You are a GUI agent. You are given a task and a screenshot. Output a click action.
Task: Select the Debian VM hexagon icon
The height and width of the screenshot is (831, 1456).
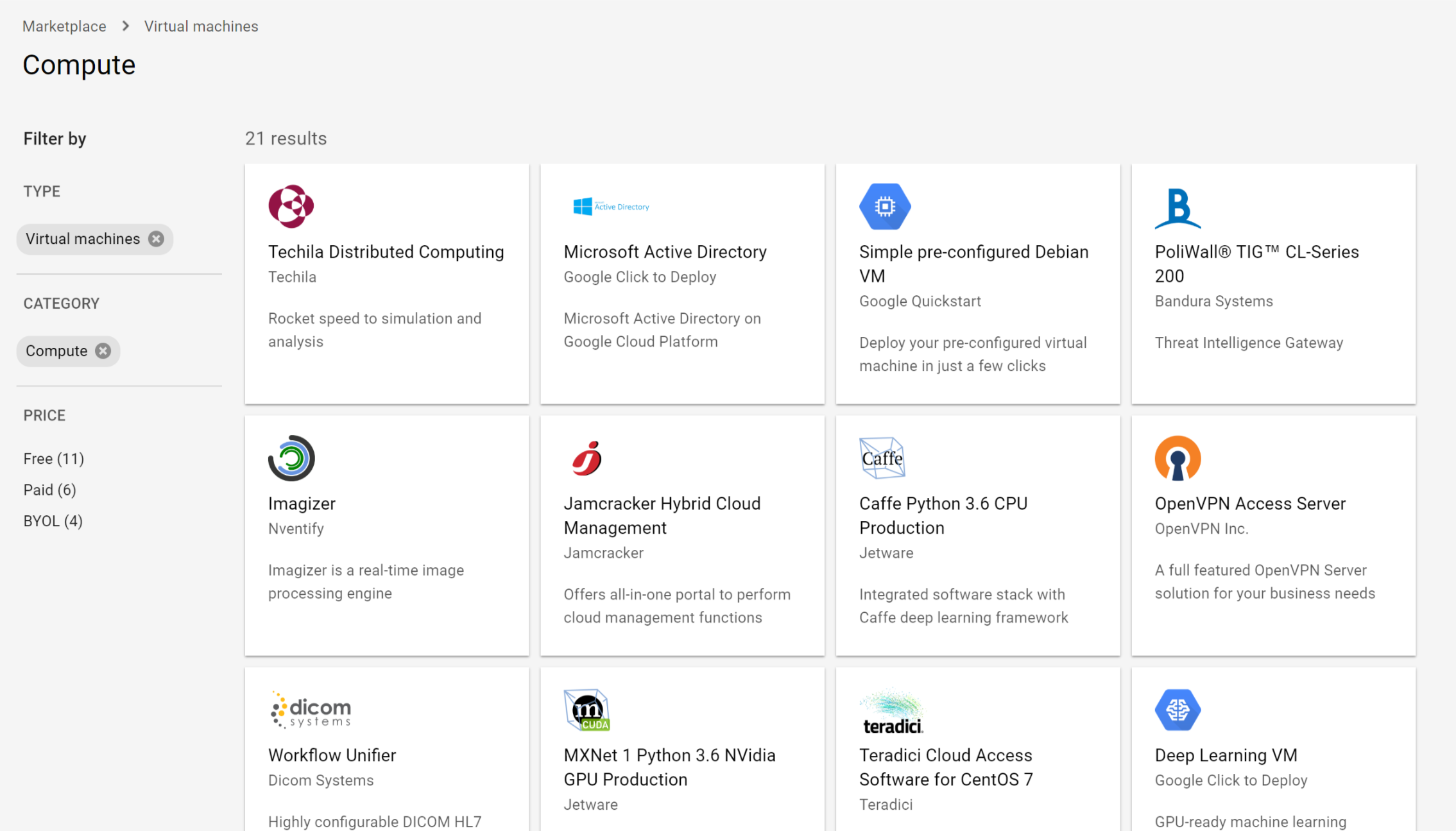(885, 206)
